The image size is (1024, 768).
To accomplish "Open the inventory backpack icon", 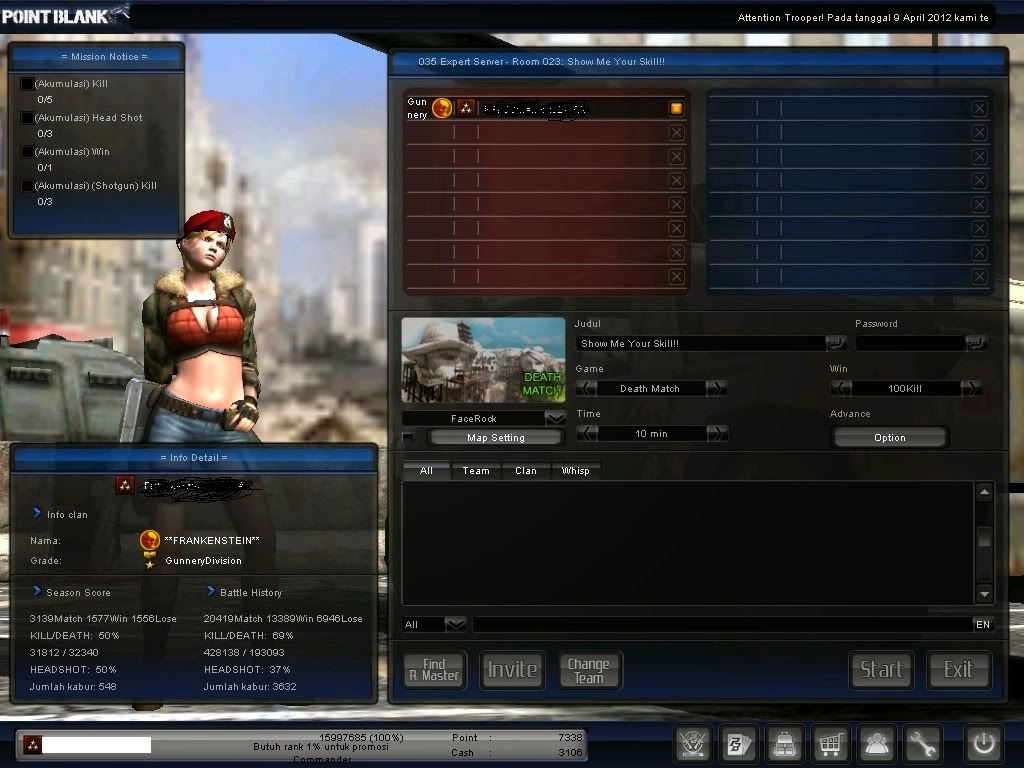I will (784, 743).
